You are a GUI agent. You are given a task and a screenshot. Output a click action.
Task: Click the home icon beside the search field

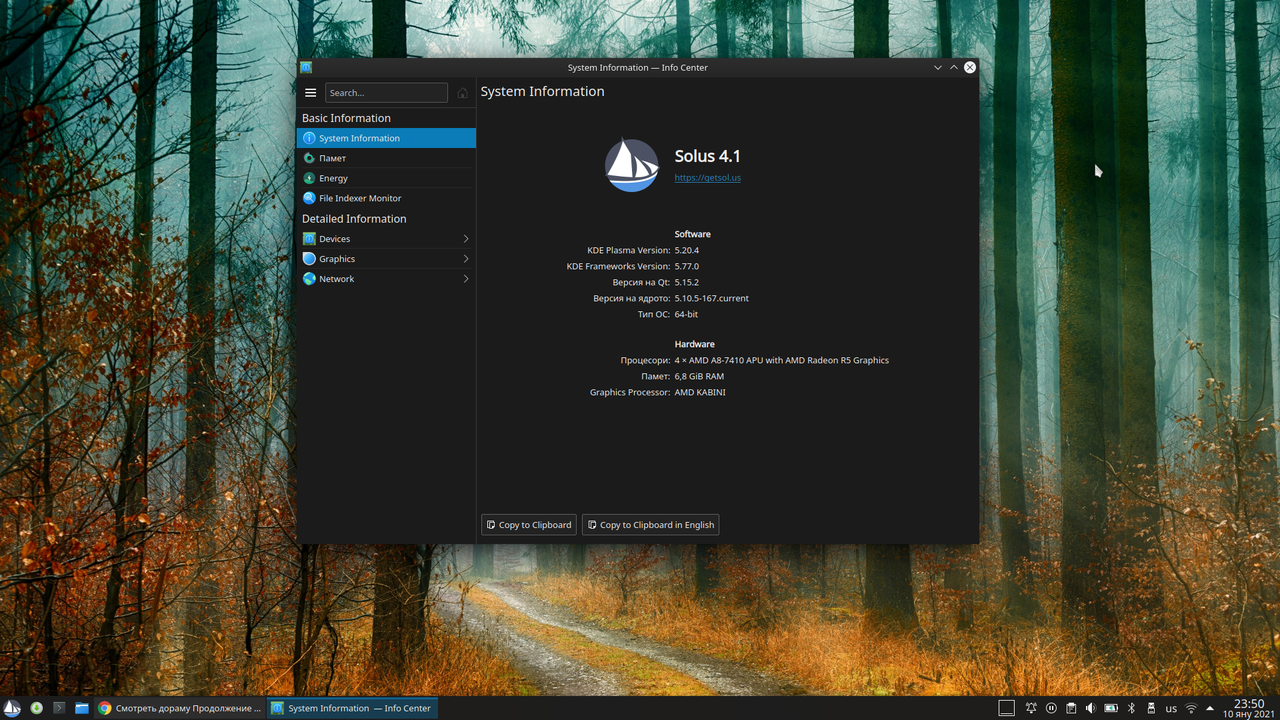pos(462,93)
